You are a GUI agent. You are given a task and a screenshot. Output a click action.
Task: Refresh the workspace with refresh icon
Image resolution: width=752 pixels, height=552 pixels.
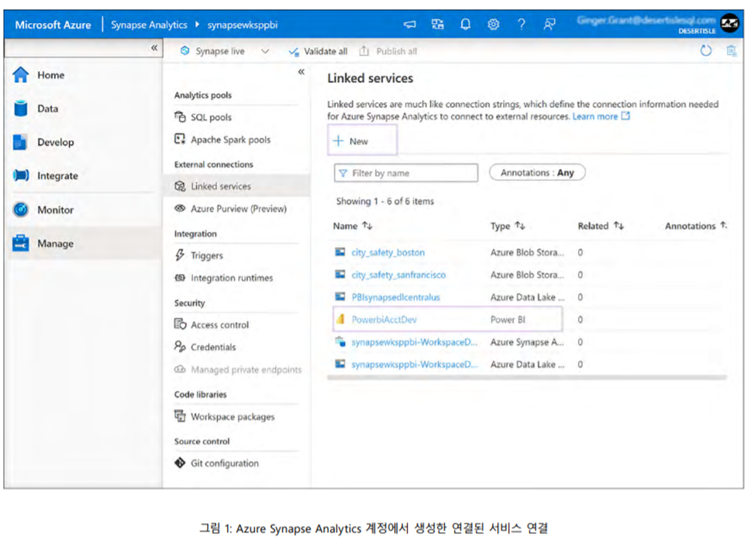click(x=706, y=50)
